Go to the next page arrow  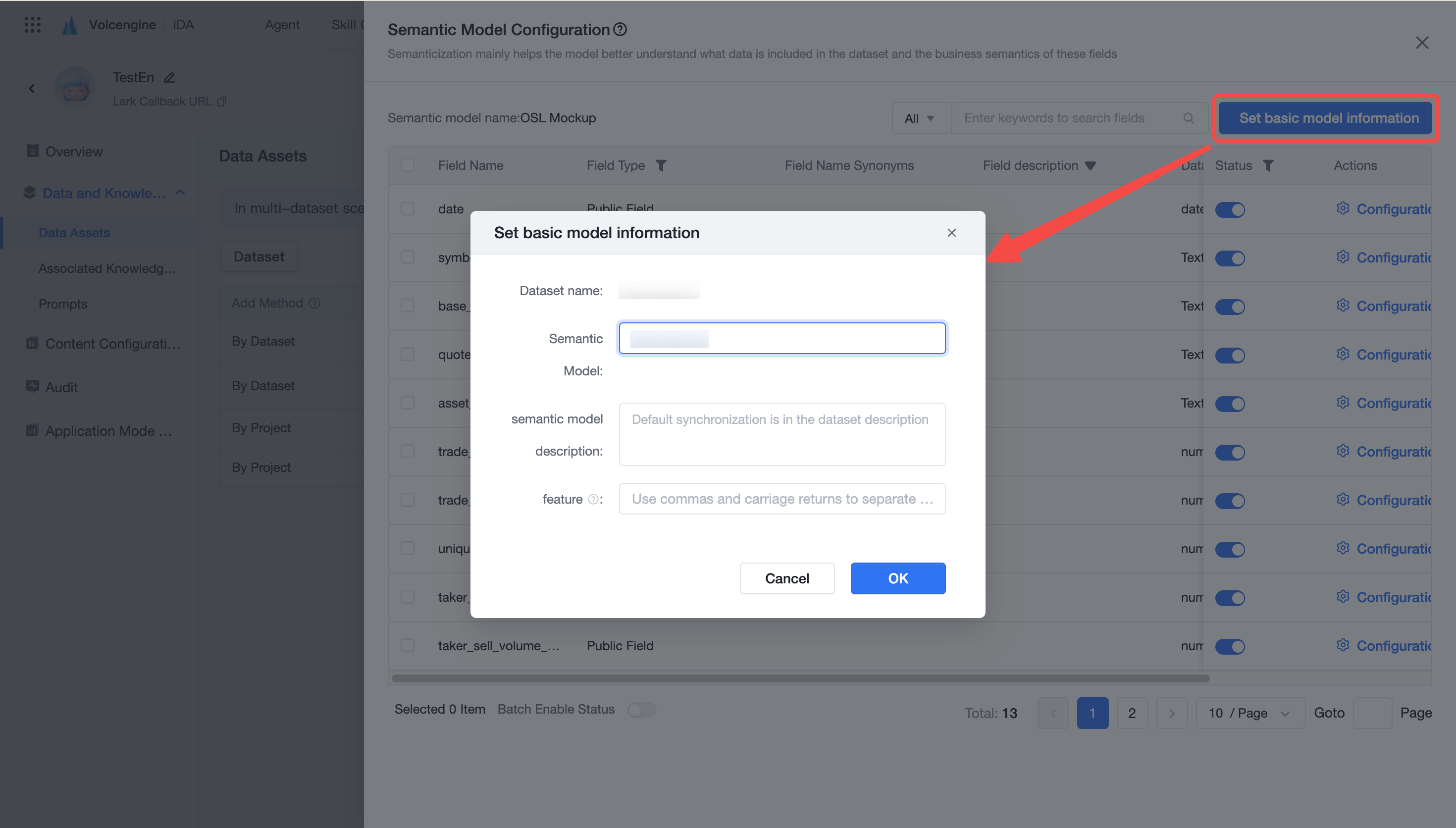tap(1172, 713)
